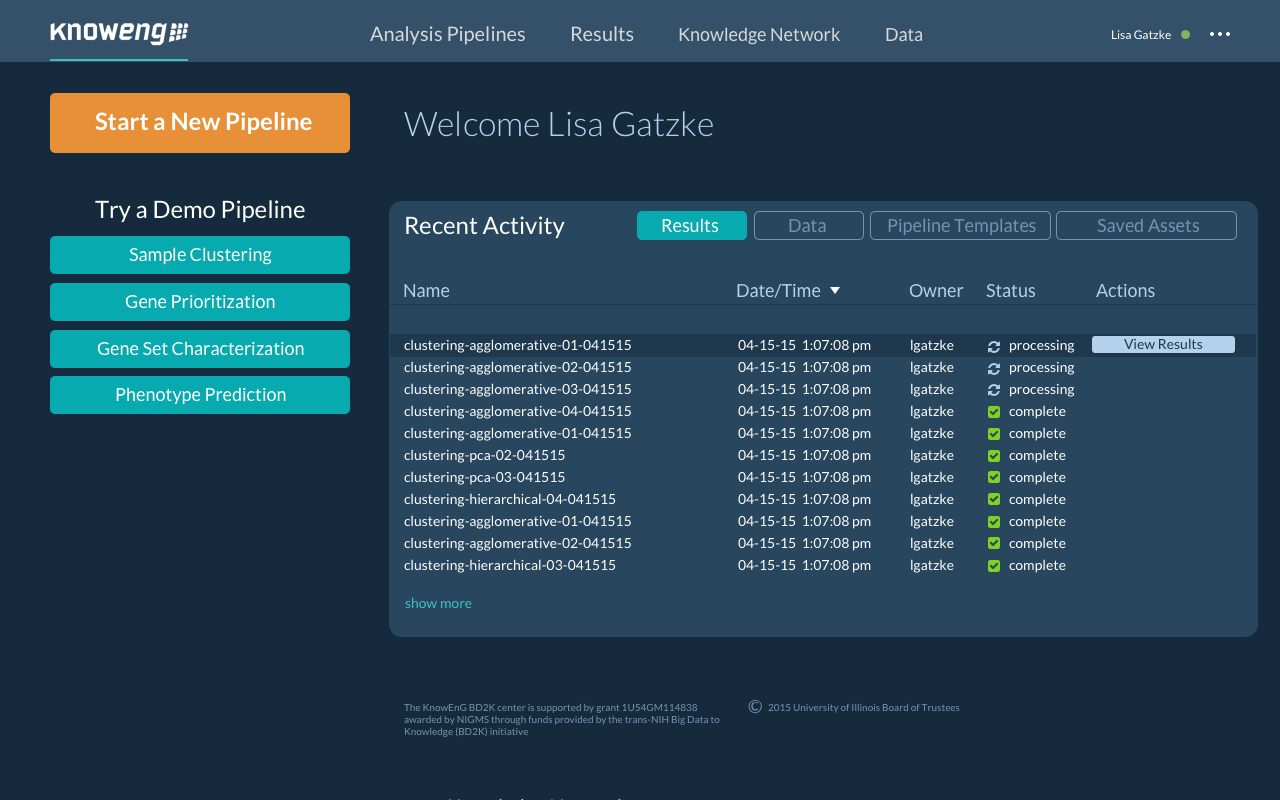
Task: Switch to the Pipeline Templates tab
Action: [960, 226]
